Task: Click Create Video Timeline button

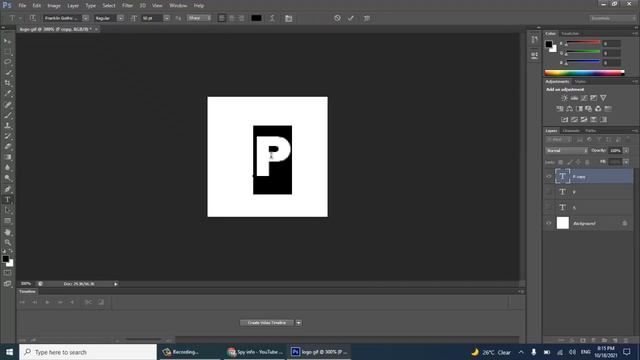Action: pyautogui.click(x=267, y=323)
